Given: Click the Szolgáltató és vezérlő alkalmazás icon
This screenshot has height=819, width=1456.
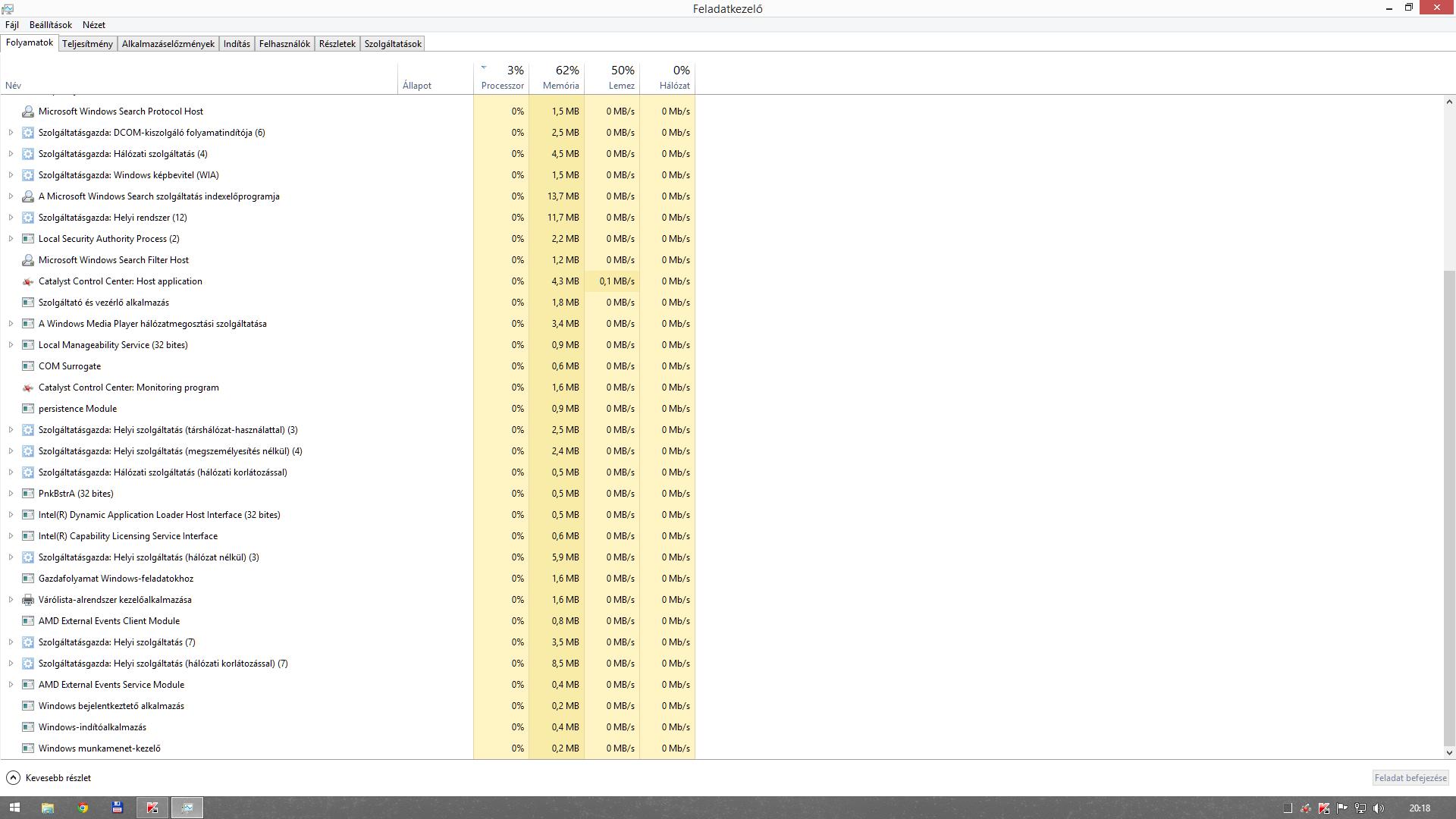Looking at the screenshot, I should pyautogui.click(x=28, y=303).
